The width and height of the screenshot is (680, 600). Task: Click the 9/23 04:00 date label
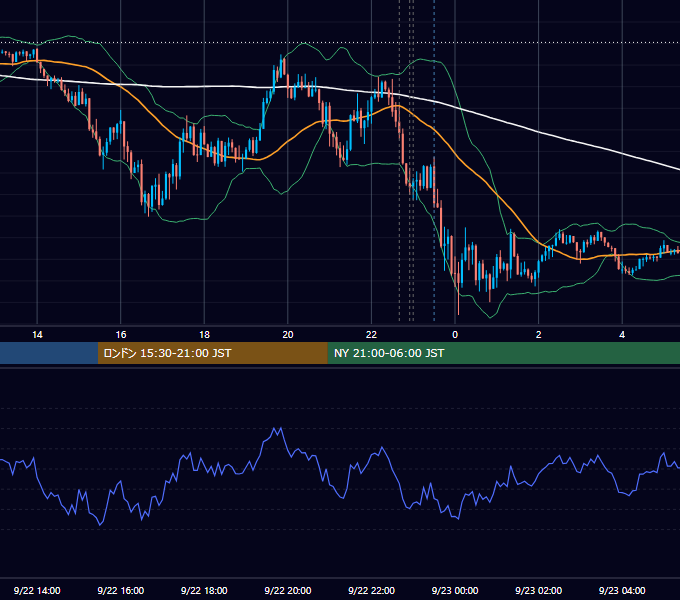[x=622, y=590]
